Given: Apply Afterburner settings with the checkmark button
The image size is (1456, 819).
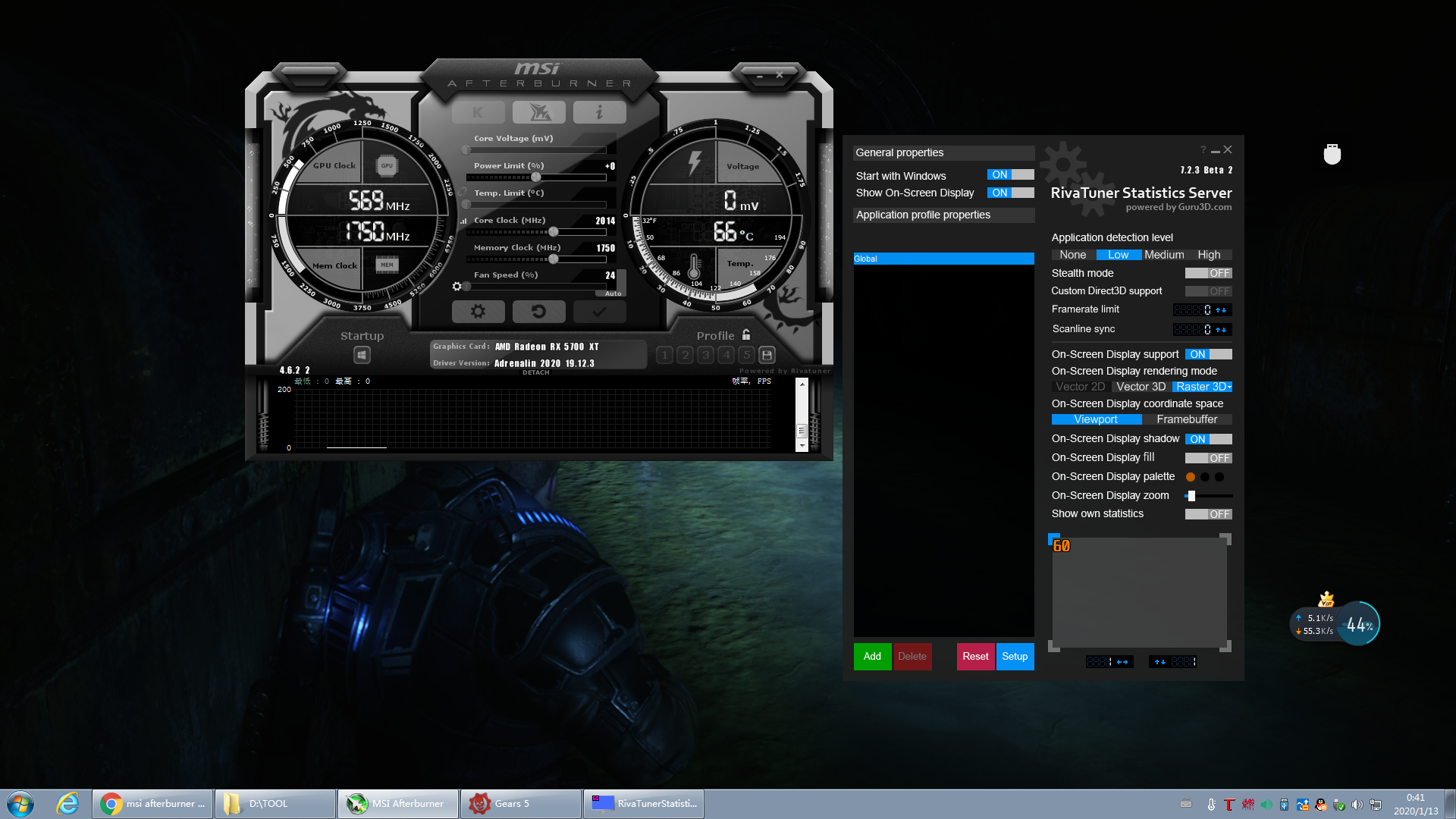Looking at the screenshot, I should [599, 311].
